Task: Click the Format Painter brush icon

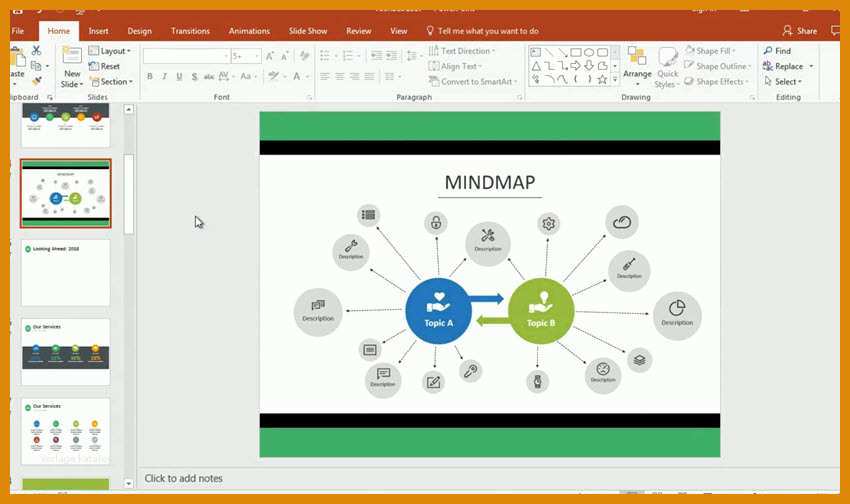Action: click(36, 81)
